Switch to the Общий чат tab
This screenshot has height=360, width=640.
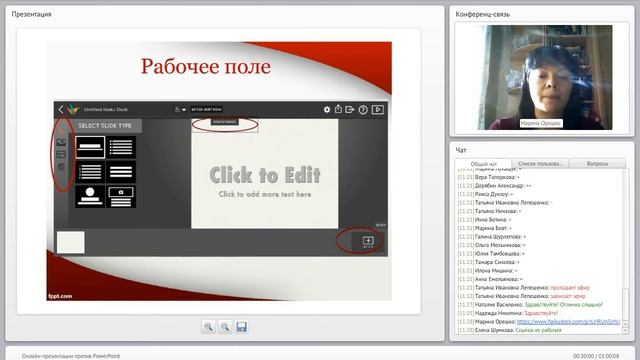point(484,164)
